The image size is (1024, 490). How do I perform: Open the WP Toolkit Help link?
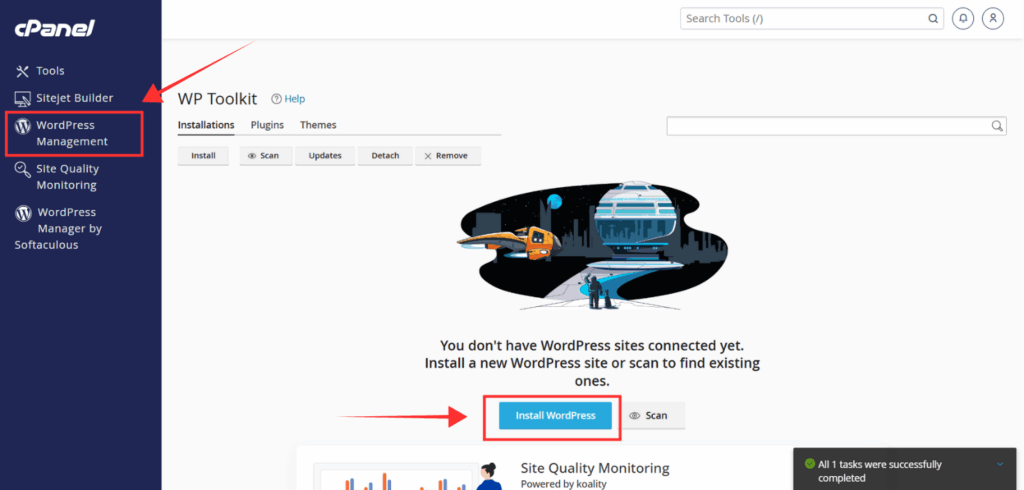pos(295,99)
